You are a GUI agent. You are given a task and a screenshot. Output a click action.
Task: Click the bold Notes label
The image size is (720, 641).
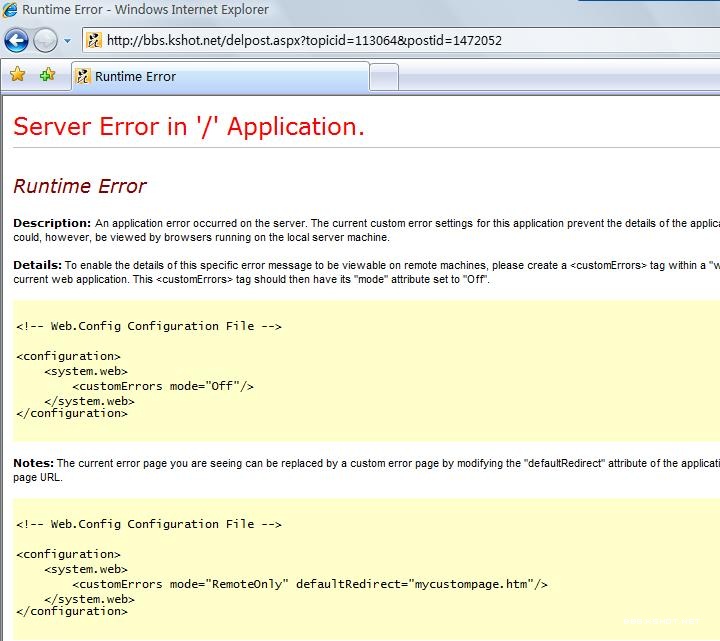[34, 463]
